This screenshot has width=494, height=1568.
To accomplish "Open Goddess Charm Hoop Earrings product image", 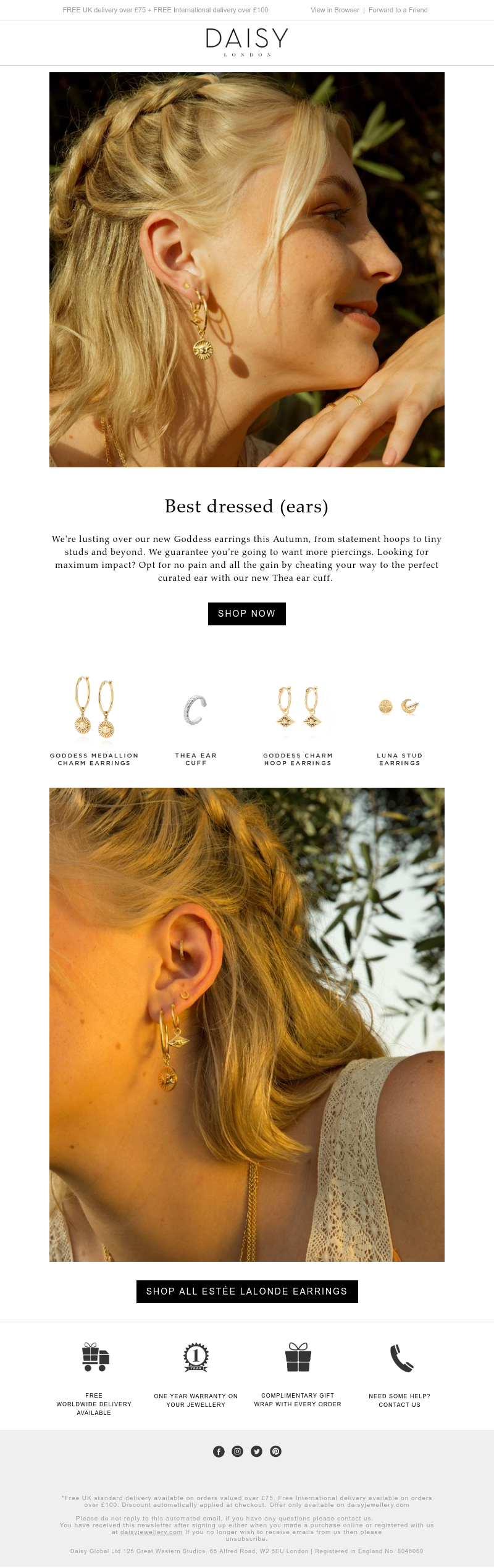I will pos(299,707).
